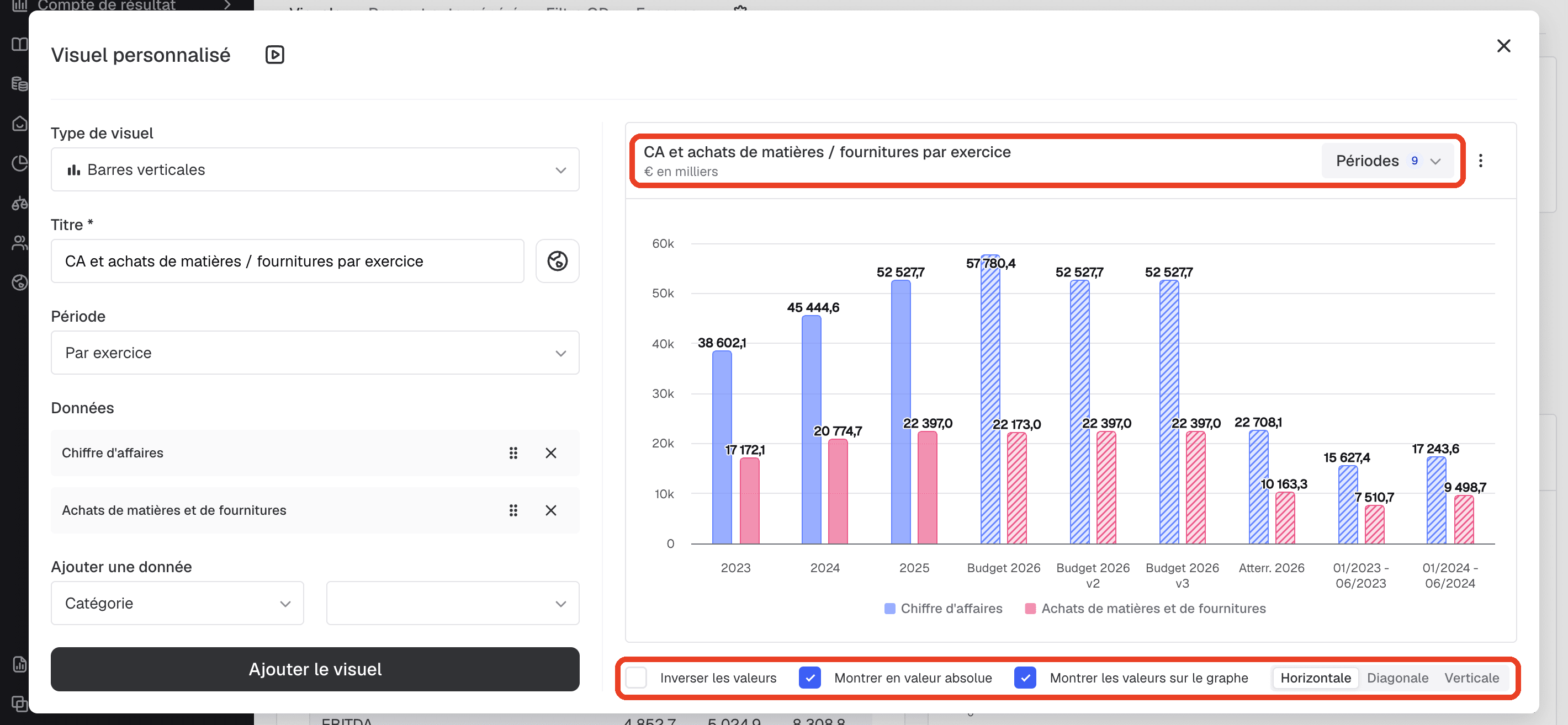This screenshot has width=1568, height=725.
Task: Open the database coins sidebar icon
Action: click(19, 83)
